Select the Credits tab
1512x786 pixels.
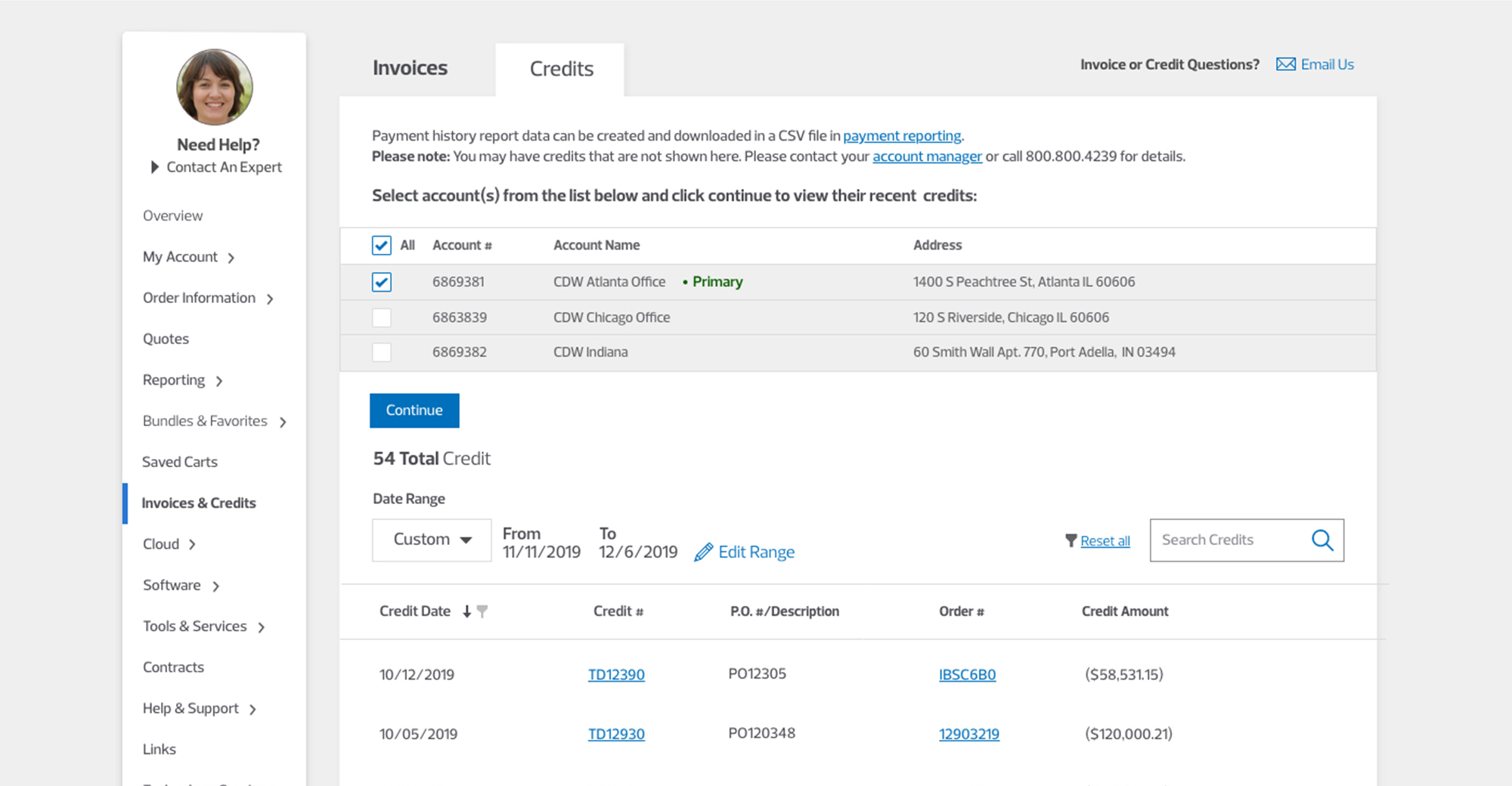[x=561, y=69]
